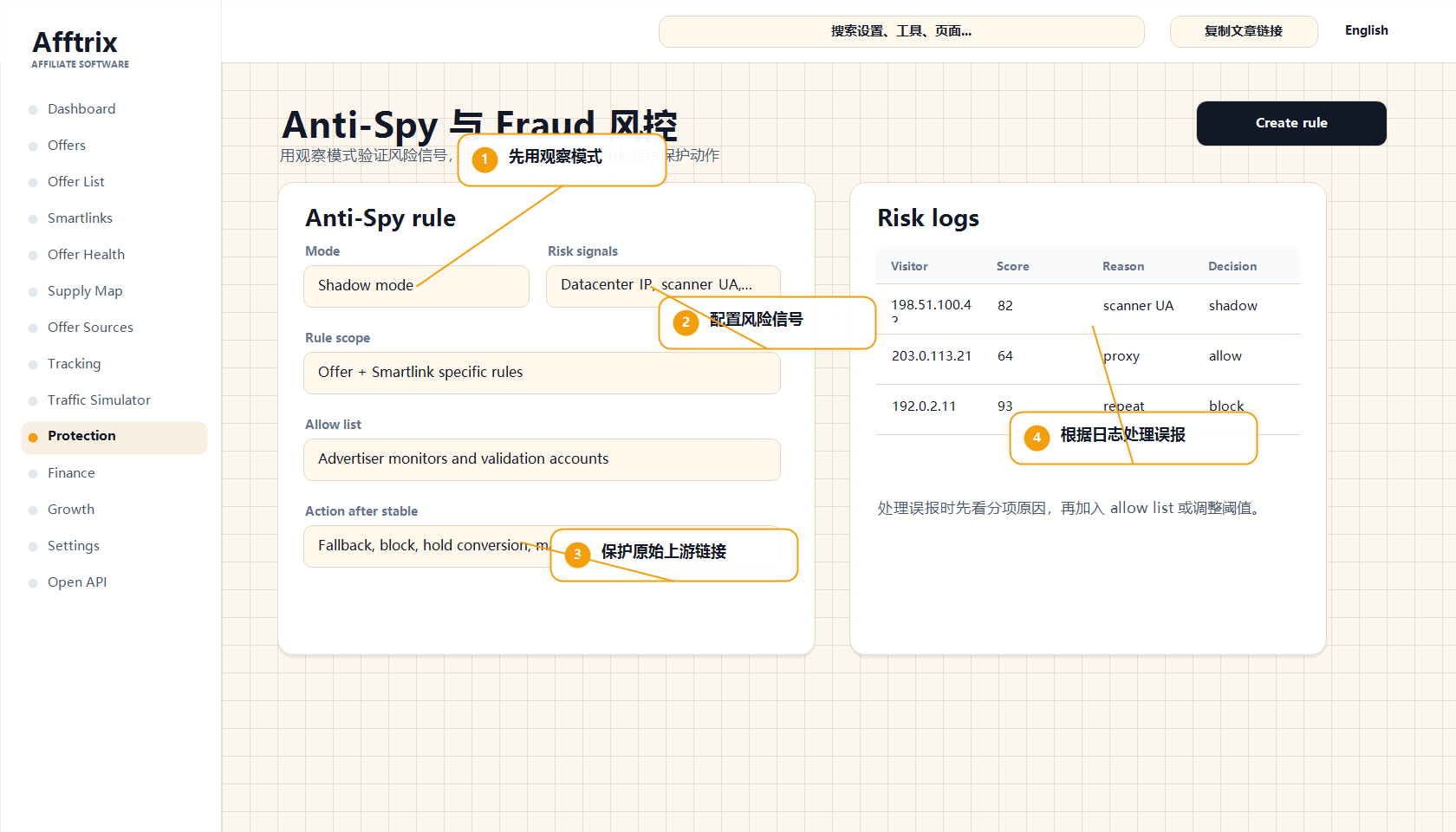Click the Shadow mode field
Viewport: 1456px width, 832px height.
416,286
